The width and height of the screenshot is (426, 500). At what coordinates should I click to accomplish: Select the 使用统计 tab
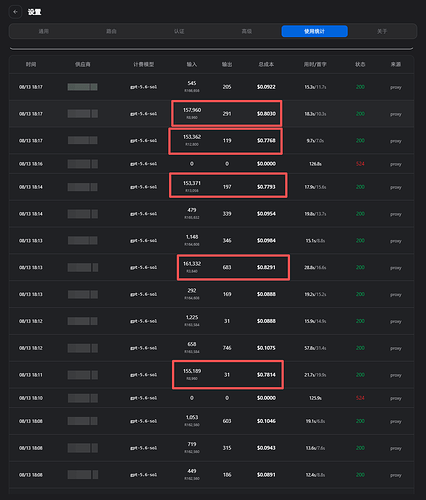click(x=314, y=31)
